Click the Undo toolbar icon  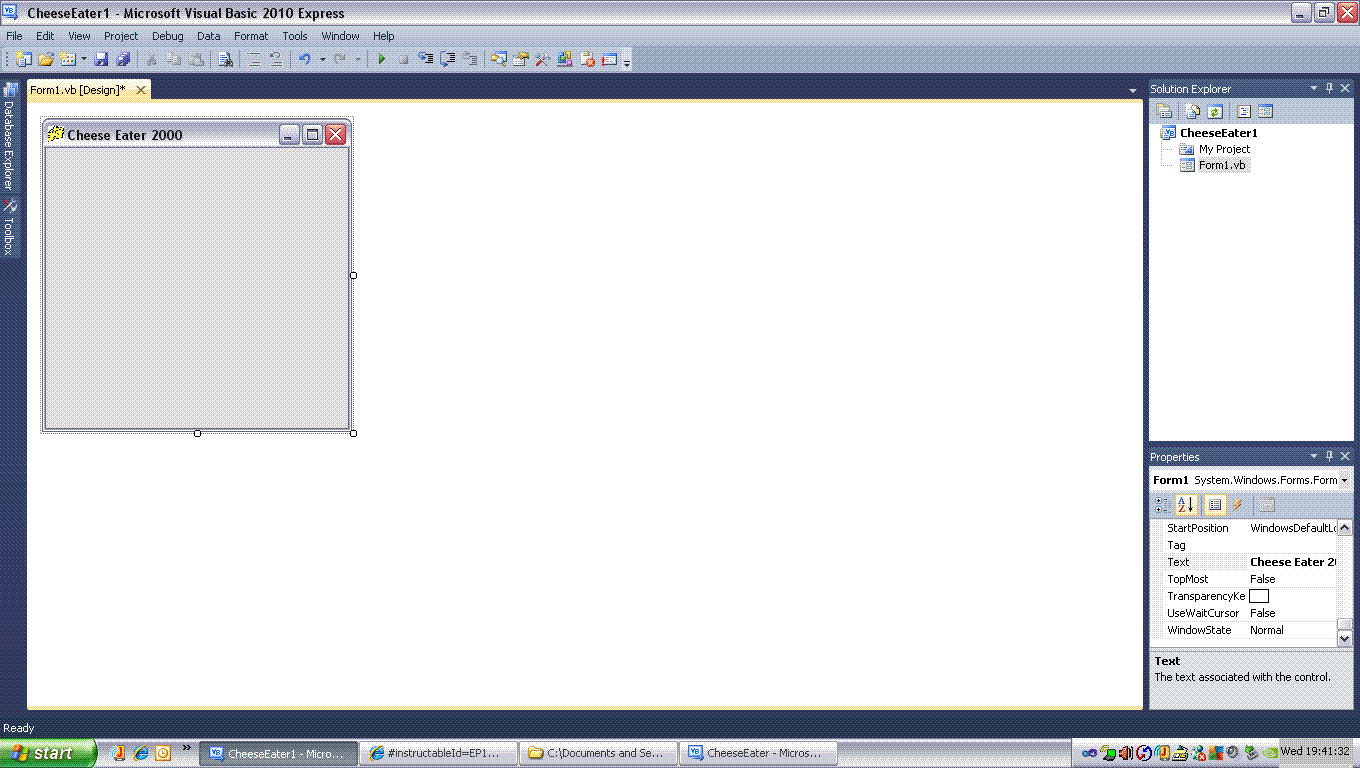[x=305, y=60]
